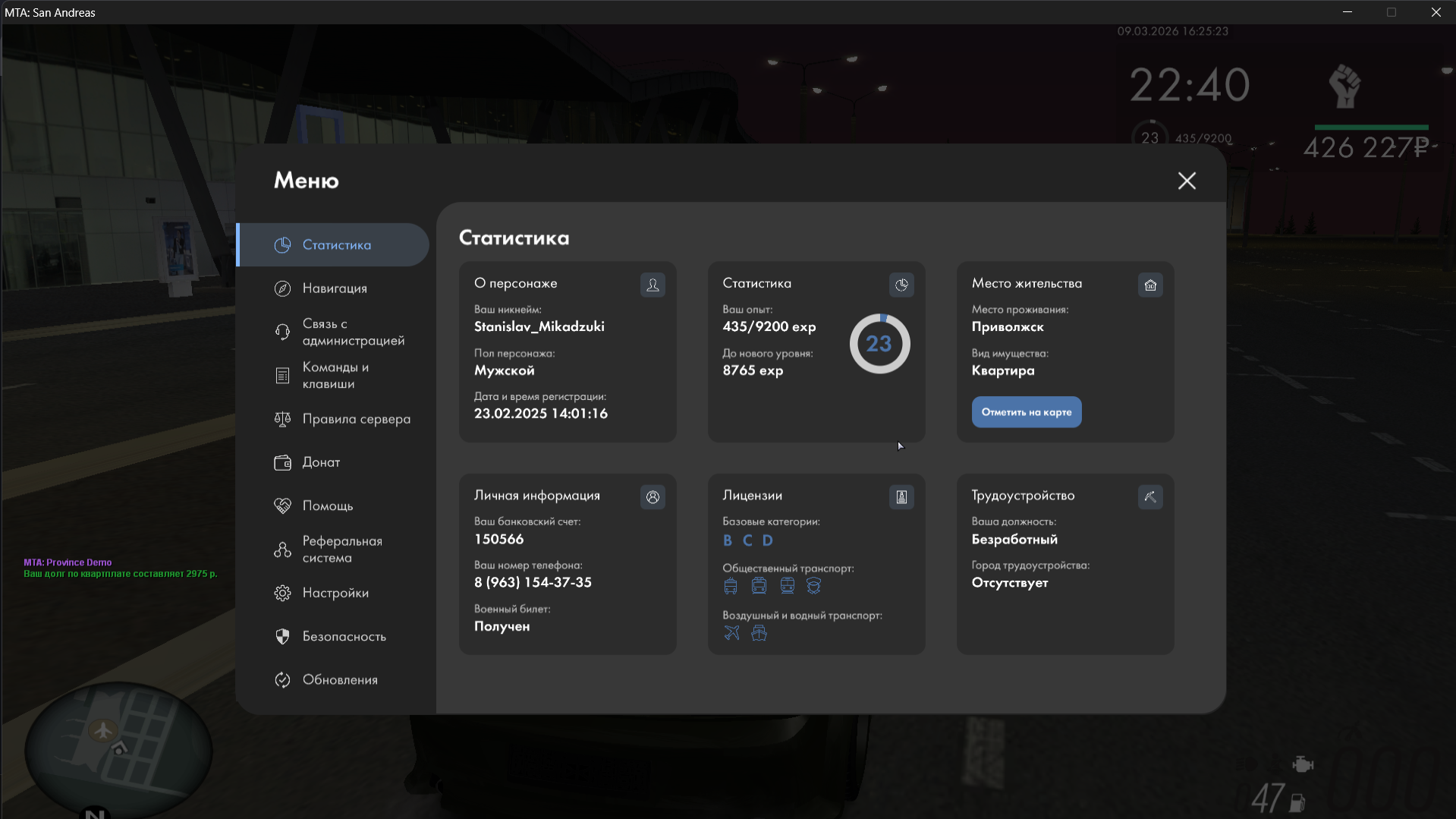Go to Правила сервера section
This screenshot has width=1456, height=819.
(356, 419)
